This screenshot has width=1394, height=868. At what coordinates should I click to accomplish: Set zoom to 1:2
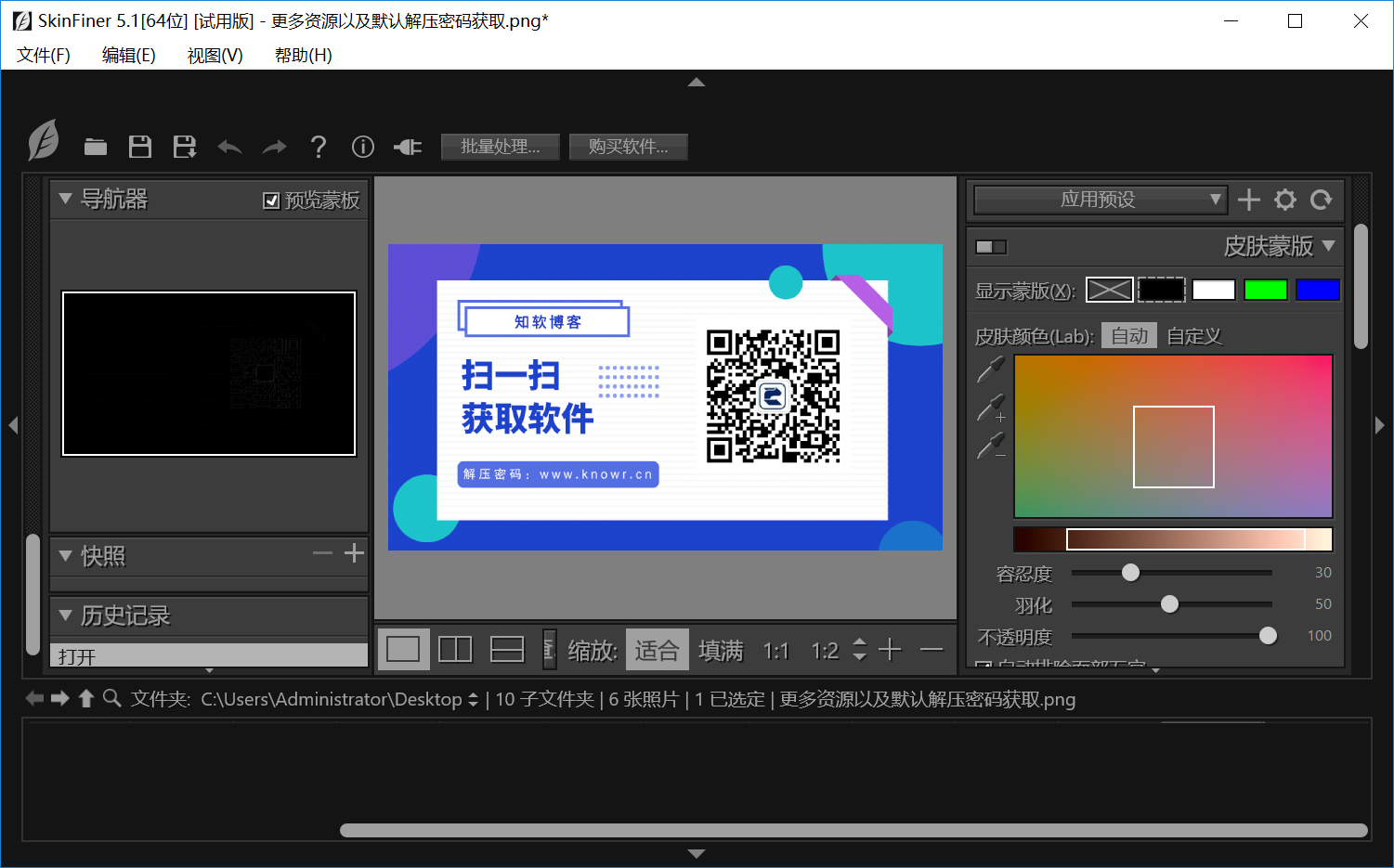(x=825, y=651)
